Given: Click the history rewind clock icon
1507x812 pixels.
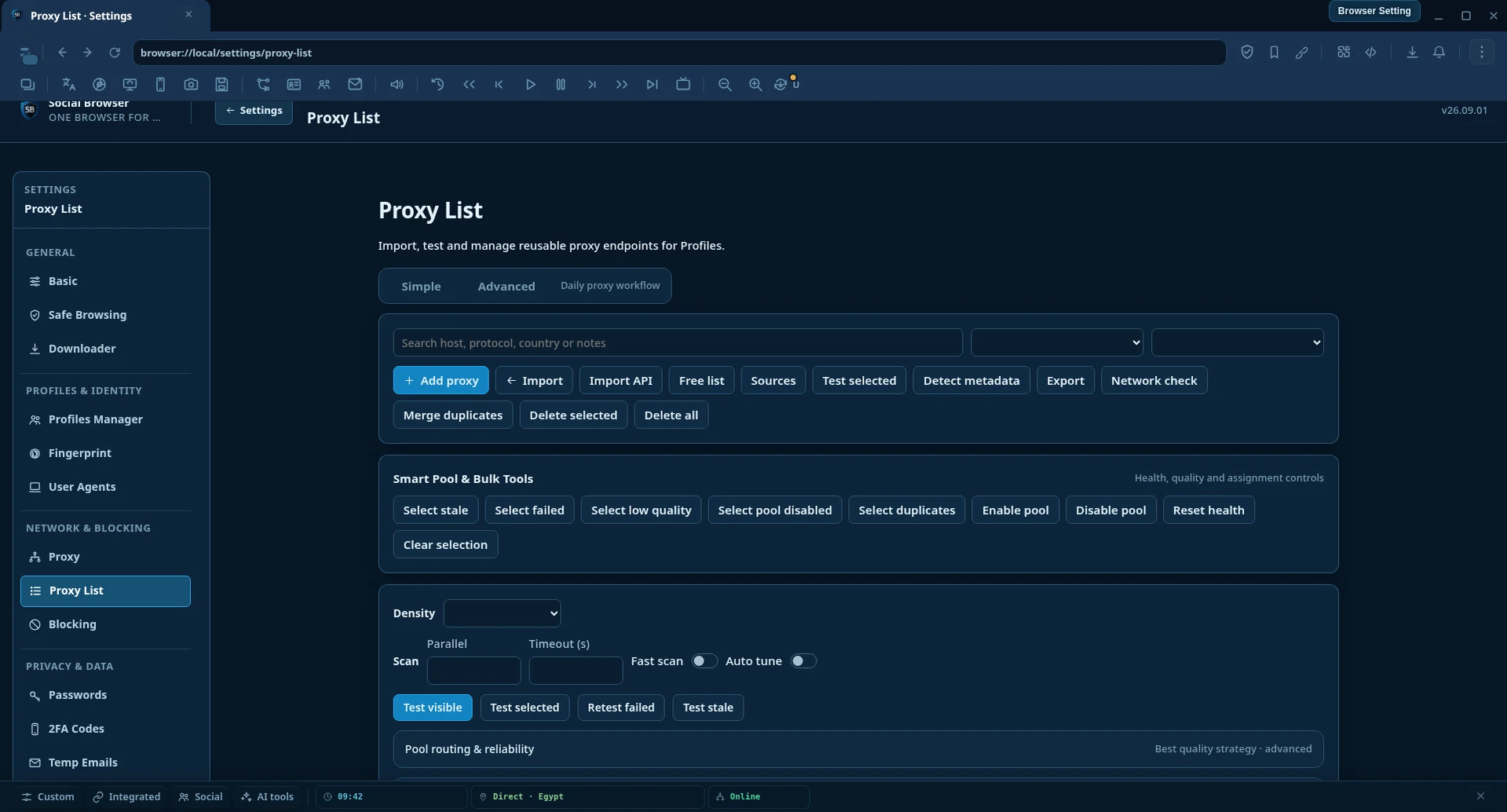Looking at the screenshot, I should coord(437,84).
